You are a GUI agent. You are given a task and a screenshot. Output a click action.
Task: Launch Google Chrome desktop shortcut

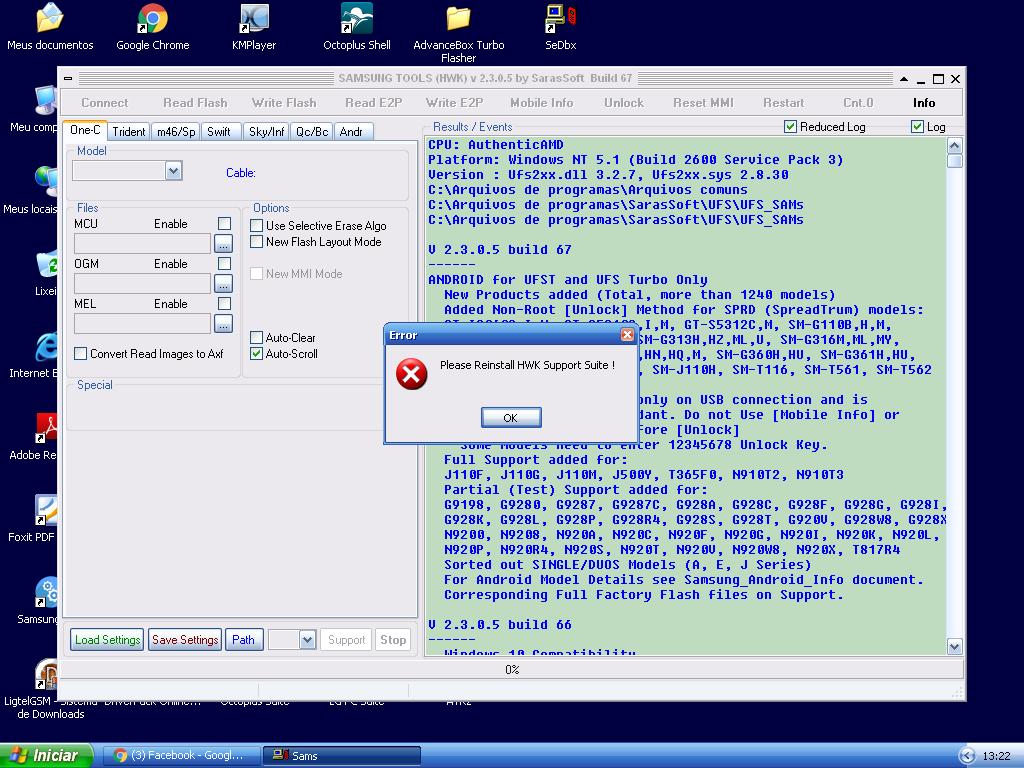point(152,27)
